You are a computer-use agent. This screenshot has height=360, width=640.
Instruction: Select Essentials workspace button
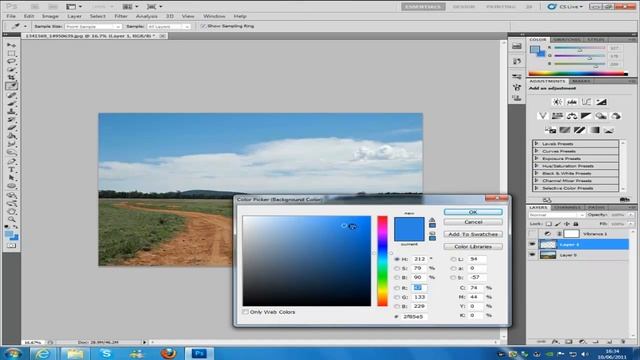(x=423, y=7)
